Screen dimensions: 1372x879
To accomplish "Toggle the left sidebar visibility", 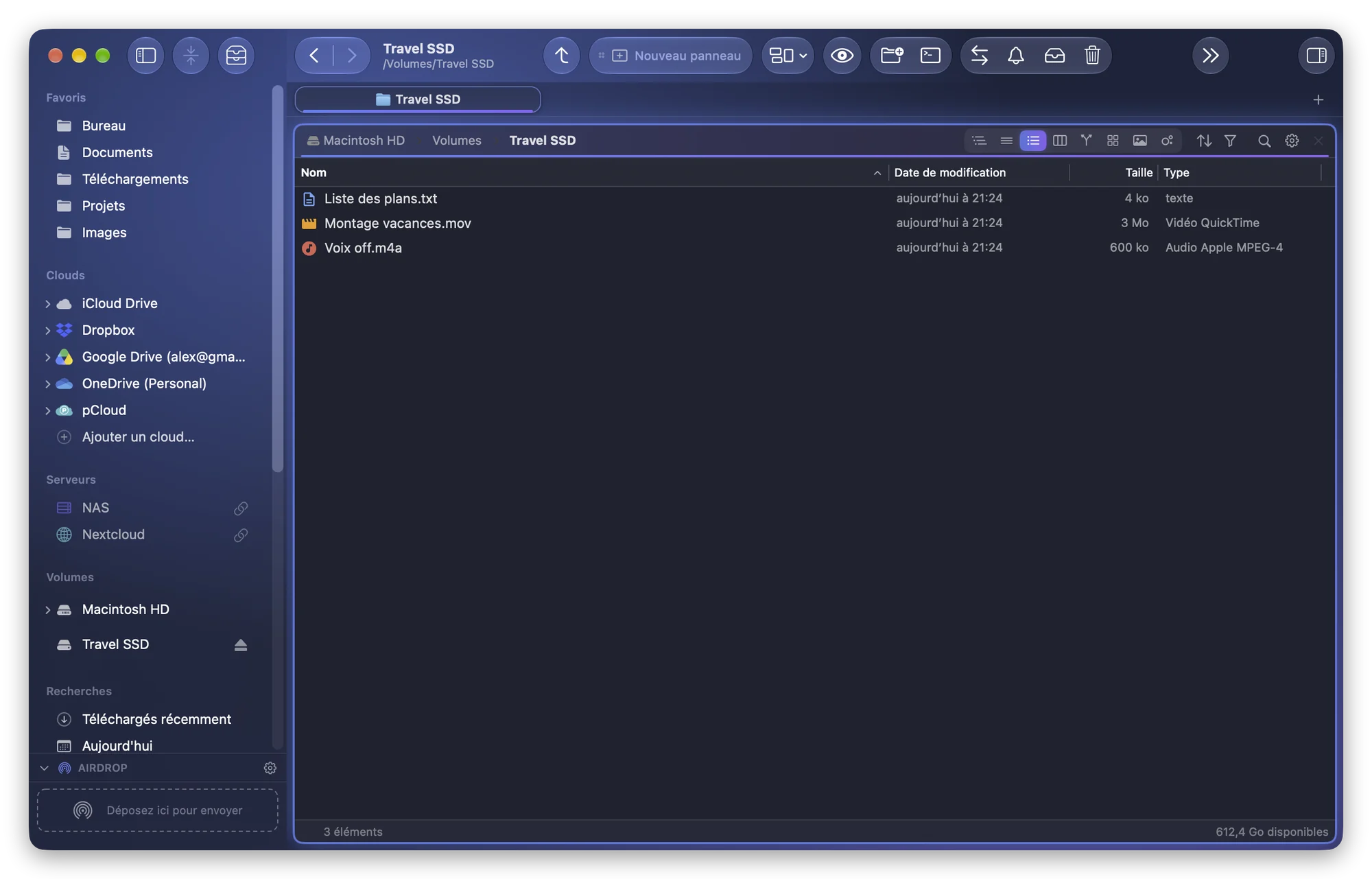I will coord(145,56).
